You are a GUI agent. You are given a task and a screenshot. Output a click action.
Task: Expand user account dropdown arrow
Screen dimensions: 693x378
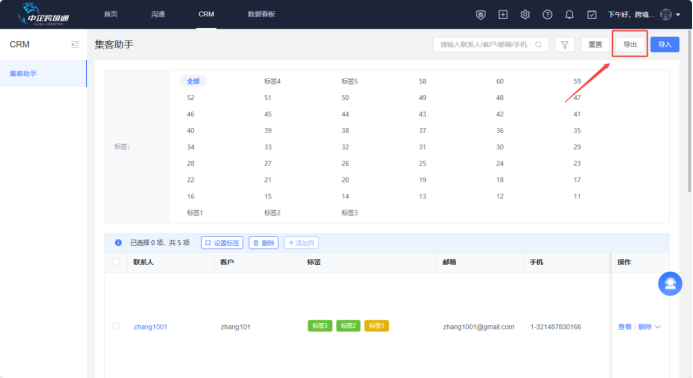[678, 15]
